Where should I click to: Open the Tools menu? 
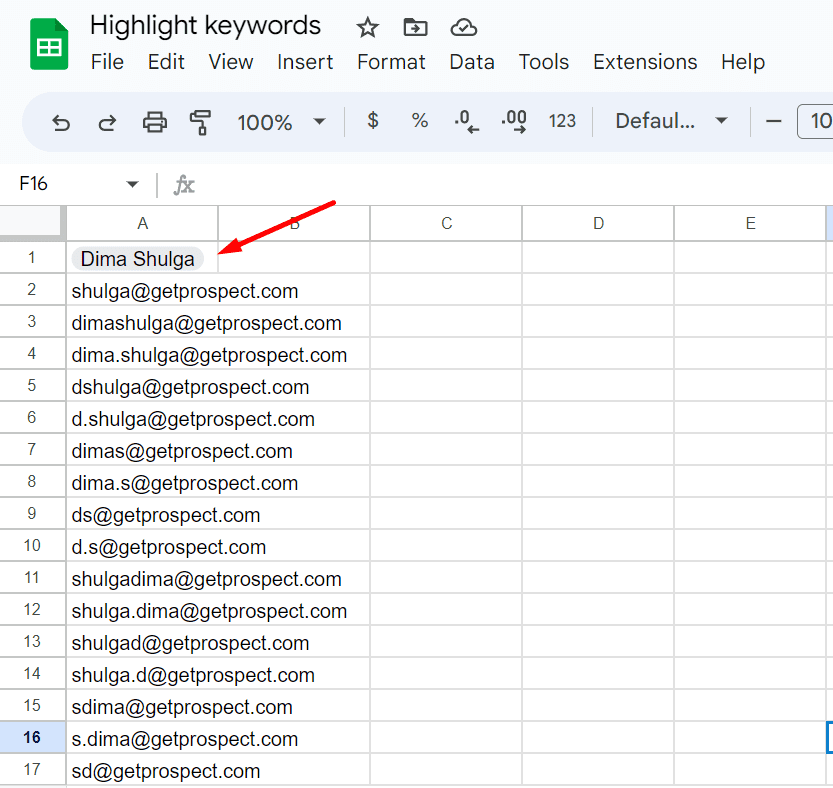(x=543, y=62)
